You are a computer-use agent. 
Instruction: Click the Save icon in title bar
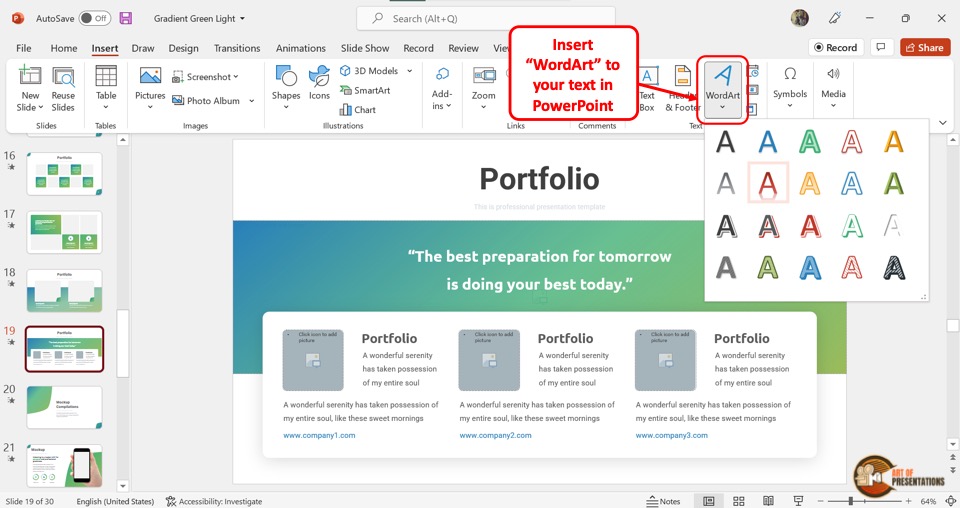[126, 18]
